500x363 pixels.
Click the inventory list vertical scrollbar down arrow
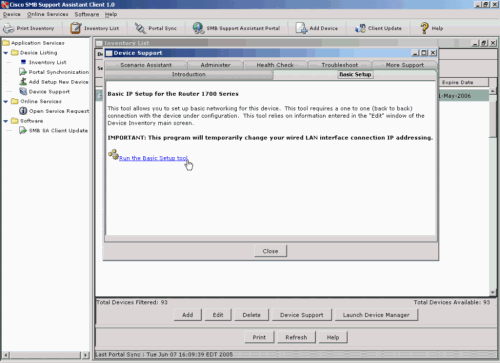point(493,292)
